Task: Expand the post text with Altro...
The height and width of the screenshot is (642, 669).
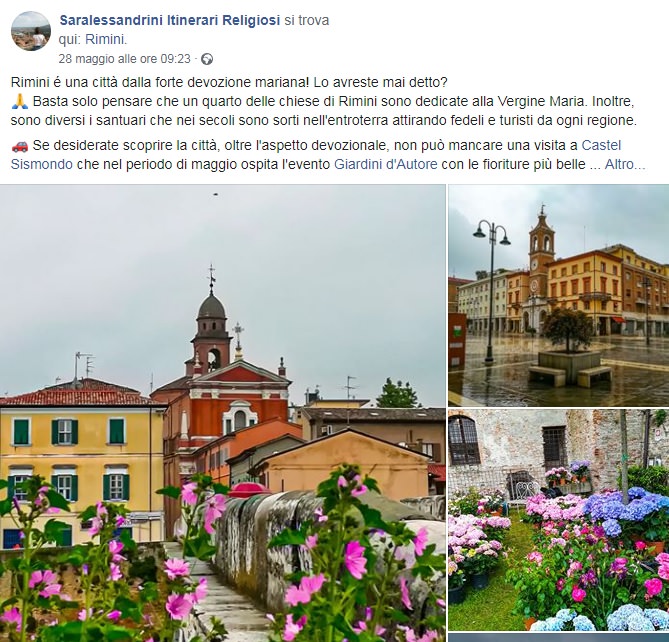Action: click(625, 164)
